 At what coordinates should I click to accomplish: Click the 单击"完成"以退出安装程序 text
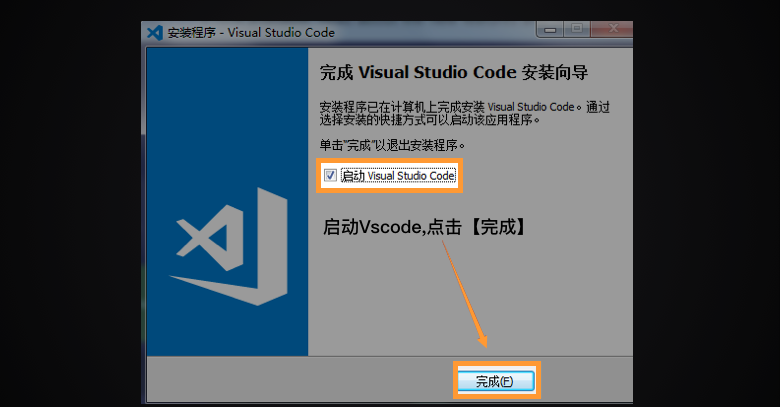click(x=392, y=145)
